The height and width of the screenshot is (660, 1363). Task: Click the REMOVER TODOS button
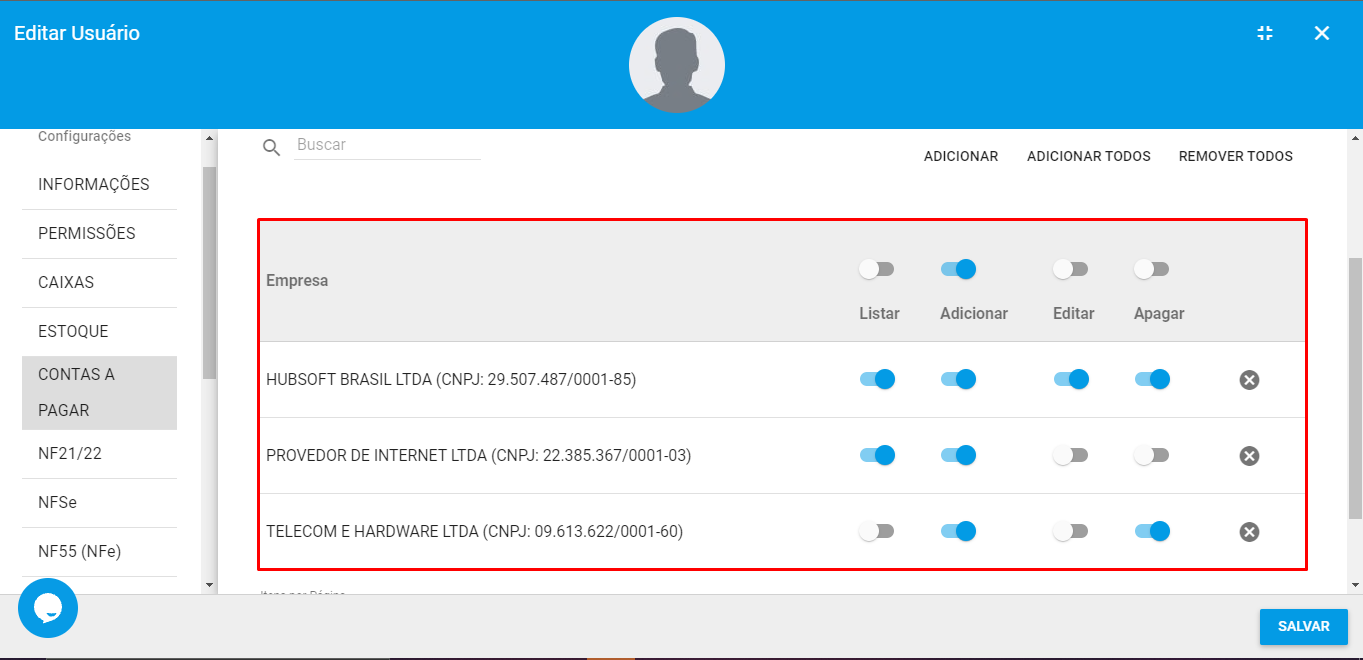tap(1236, 156)
